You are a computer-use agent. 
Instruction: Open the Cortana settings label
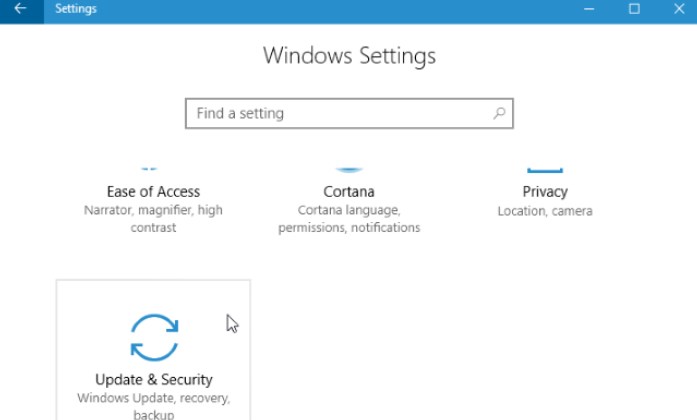(349, 191)
